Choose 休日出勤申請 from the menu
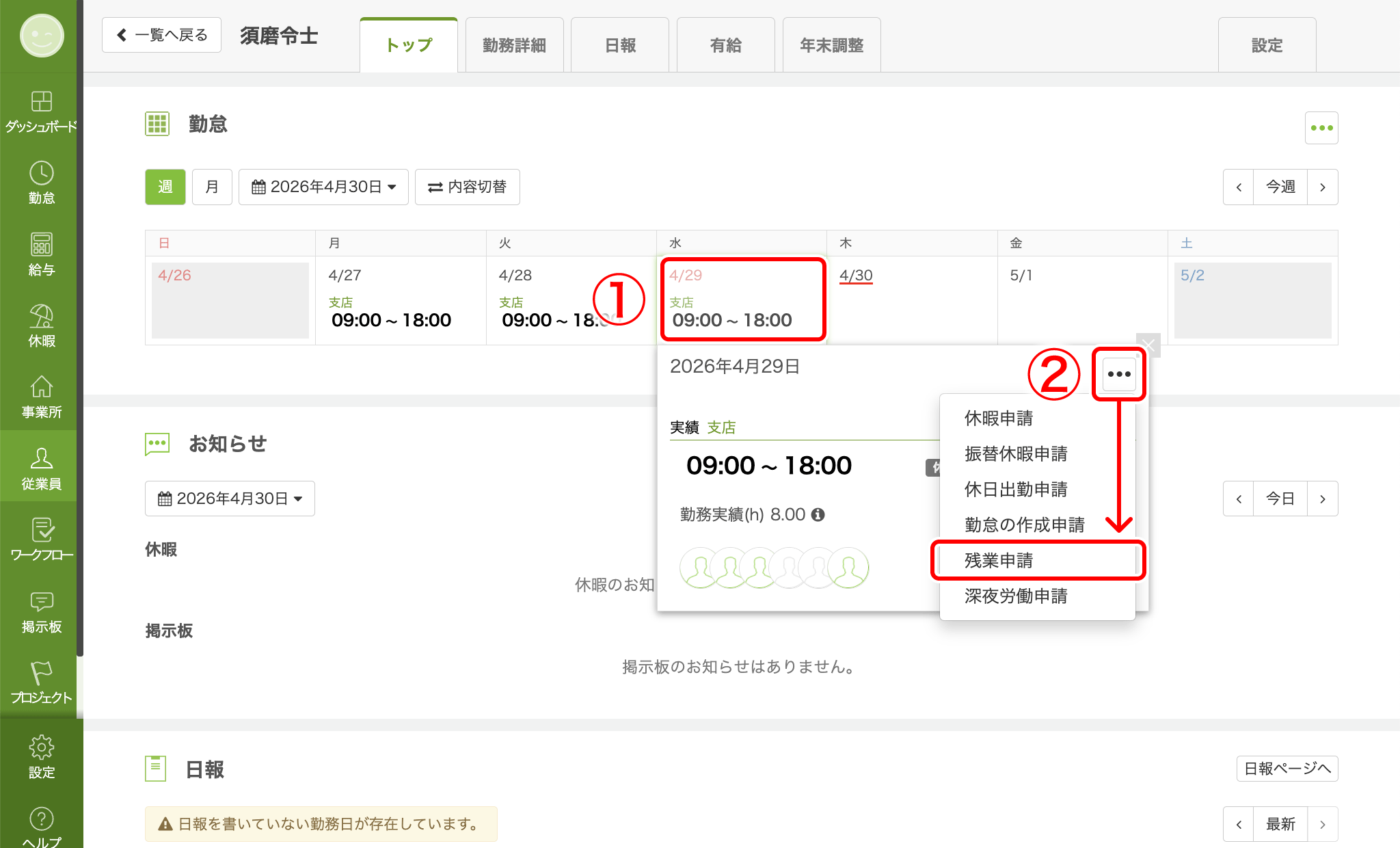Viewport: 1400px width, 848px height. tap(1038, 490)
